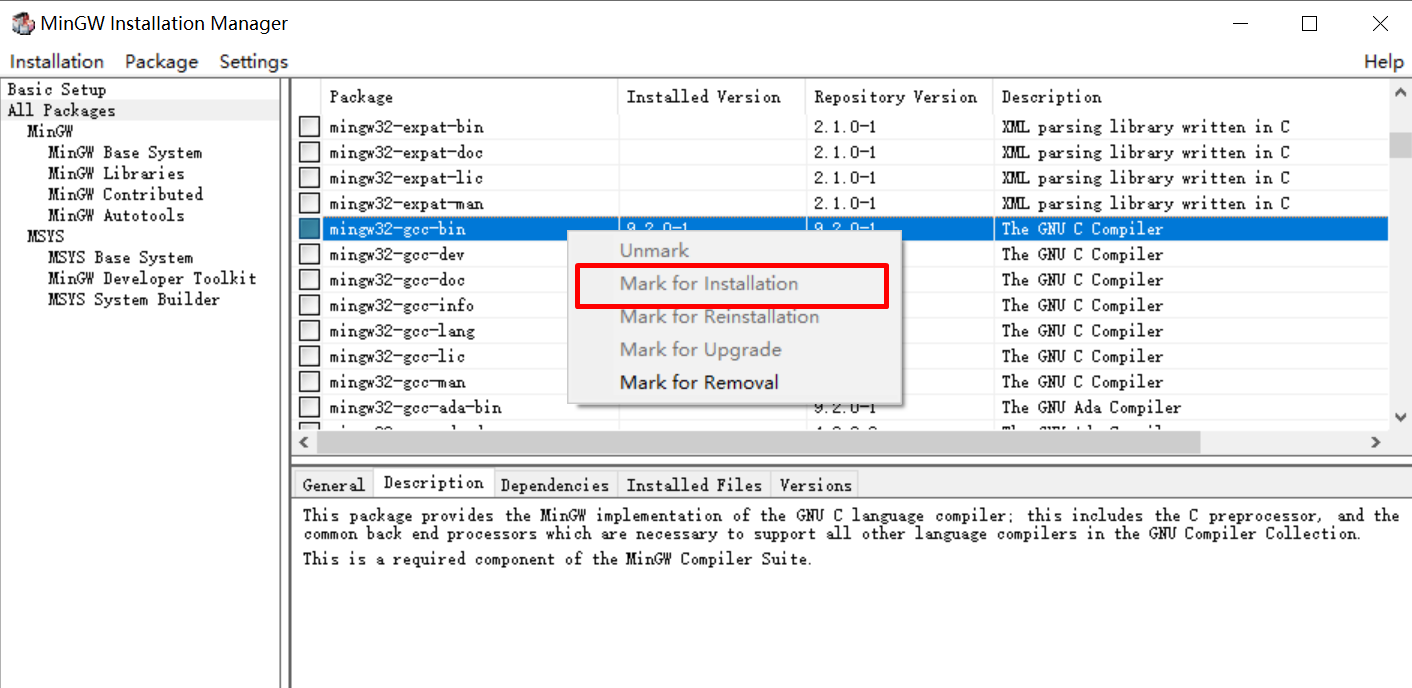
Task: Toggle checkbox for mingw32-gcc-ada-bin
Action: tap(310, 407)
